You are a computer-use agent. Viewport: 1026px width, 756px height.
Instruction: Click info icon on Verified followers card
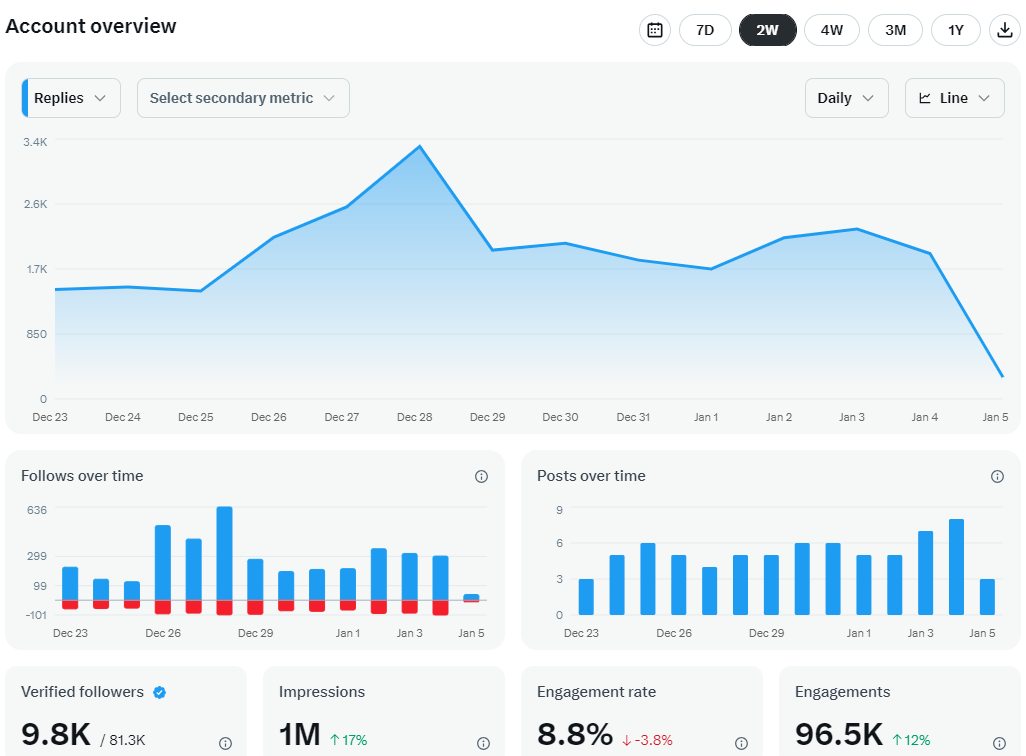click(x=225, y=743)
